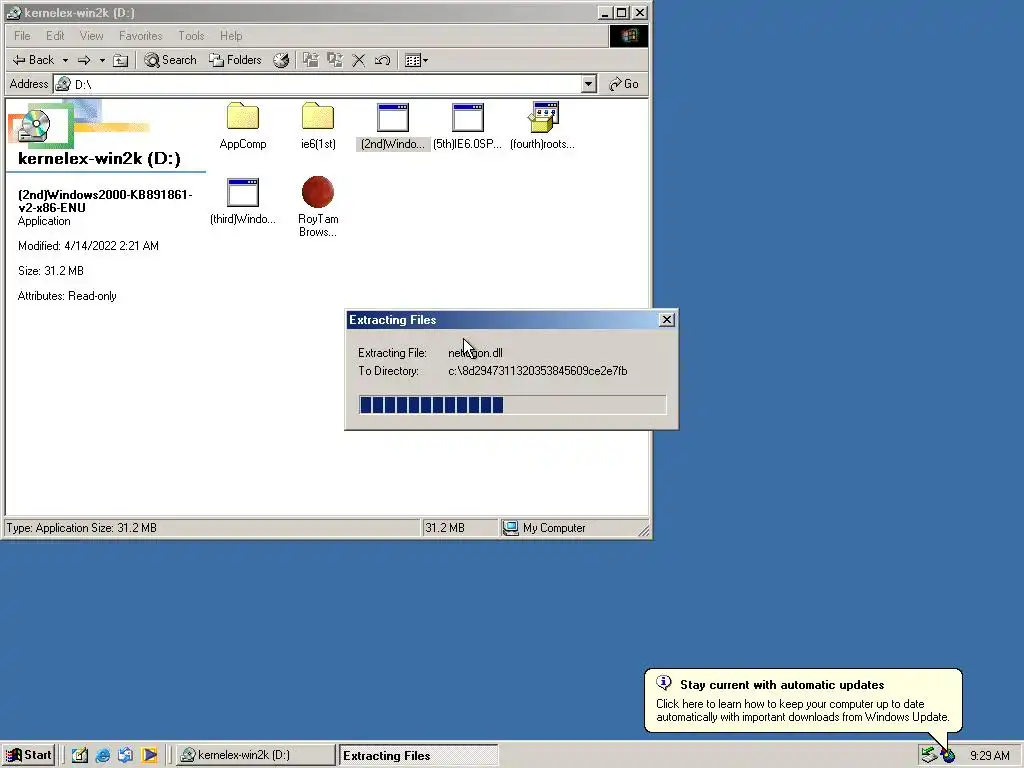Click the Explorer window title bar icon
The width and height of the screenshot is (1024, 768).
point(13,12)
